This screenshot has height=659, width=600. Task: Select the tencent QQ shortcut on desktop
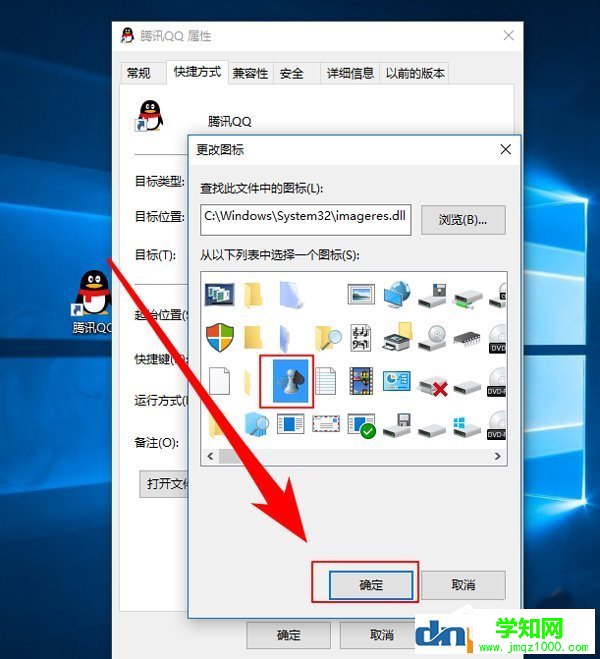(92, 303)
